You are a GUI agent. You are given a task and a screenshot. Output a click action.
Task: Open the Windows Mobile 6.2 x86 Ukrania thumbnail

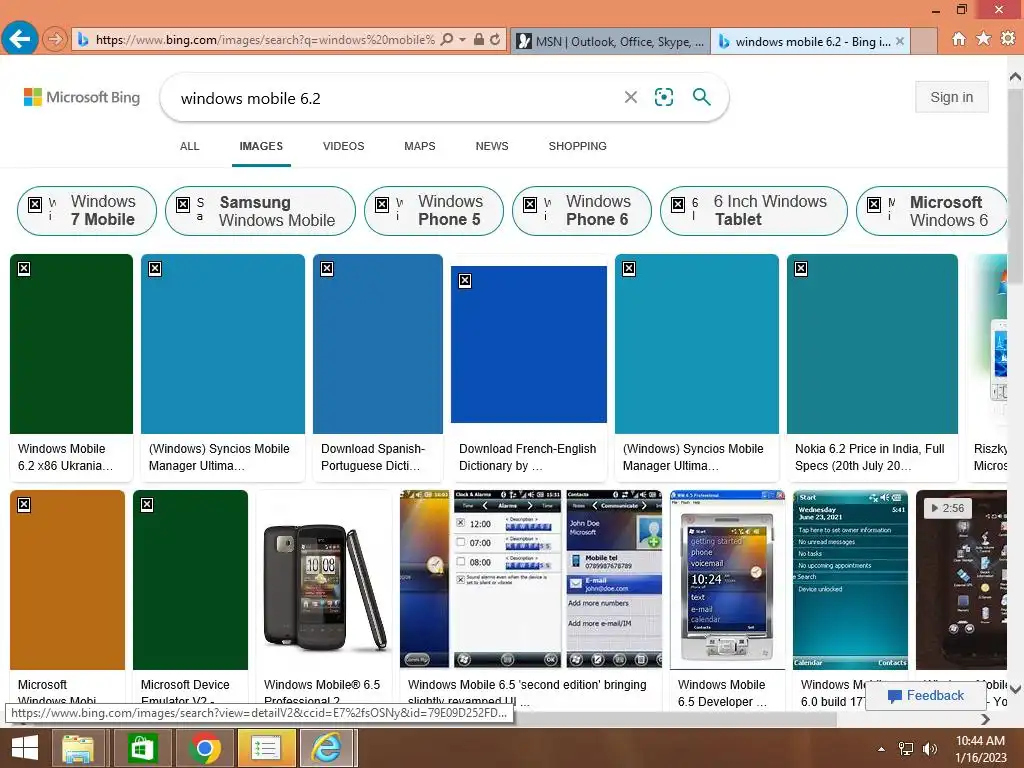71,344
